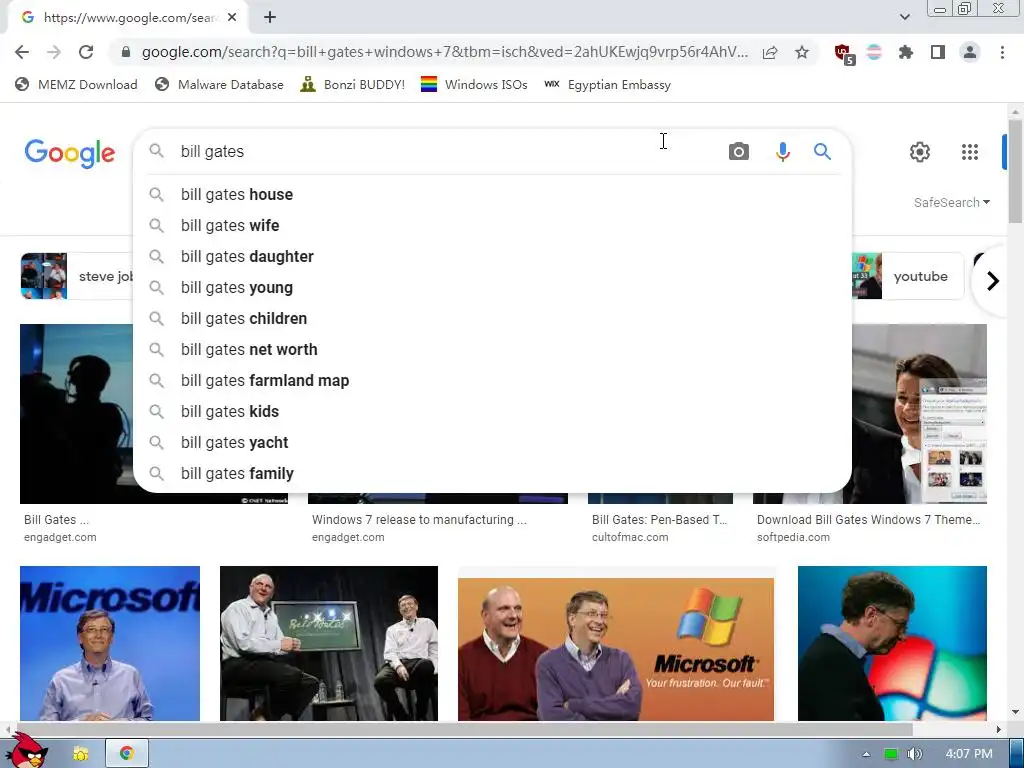
Task: Open the Angry Birds start button
Action: pyautogui.click(x=29, y=751)
